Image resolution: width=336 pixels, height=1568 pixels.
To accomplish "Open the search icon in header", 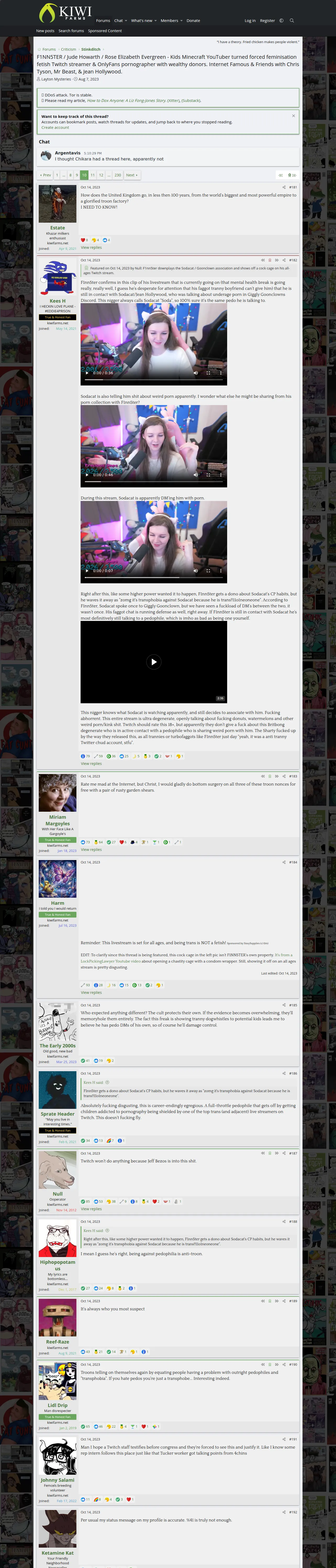I will [292, 21].
